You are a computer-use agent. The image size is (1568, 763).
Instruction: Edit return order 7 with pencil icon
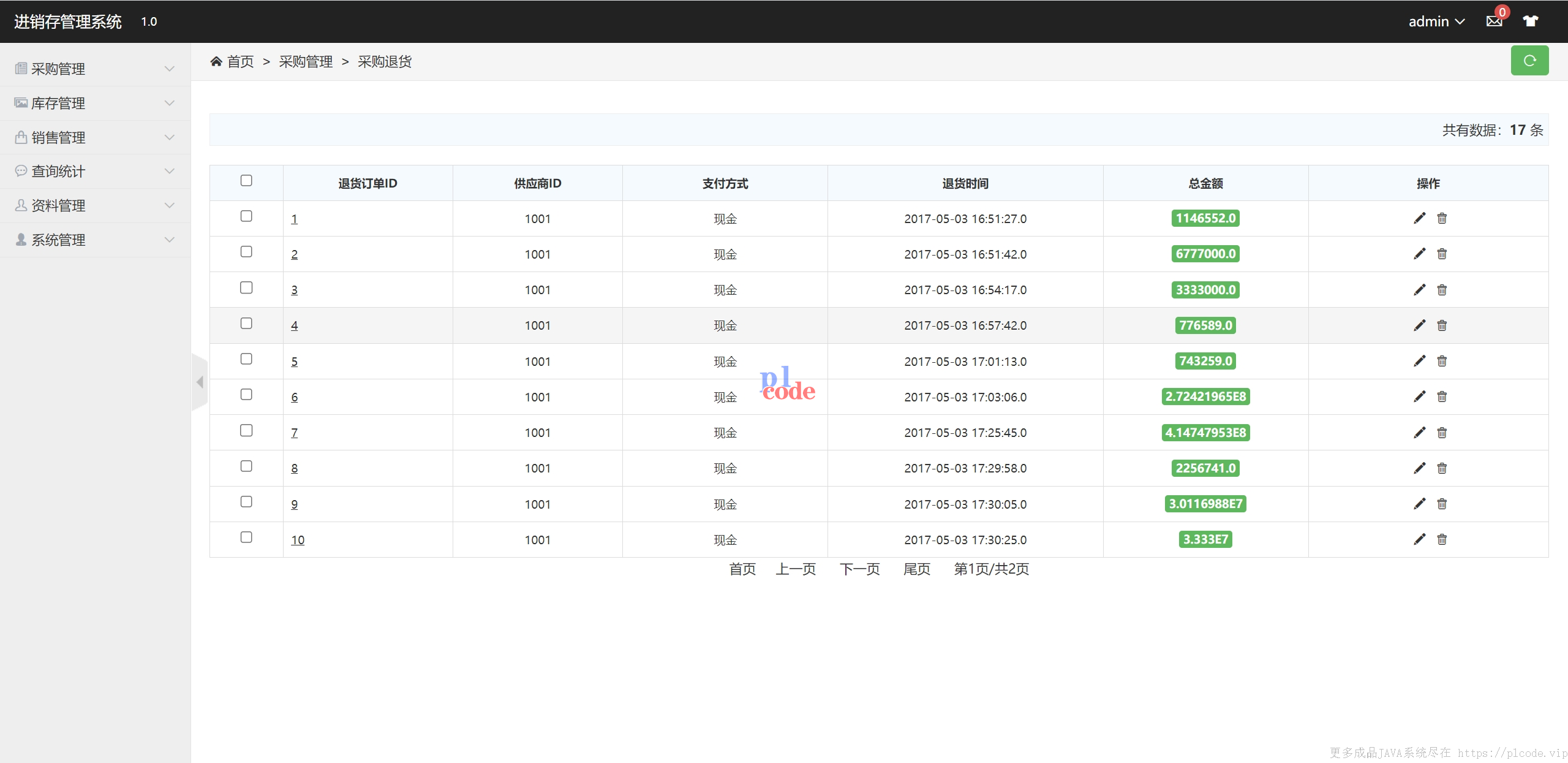[x=1419, y=433]
